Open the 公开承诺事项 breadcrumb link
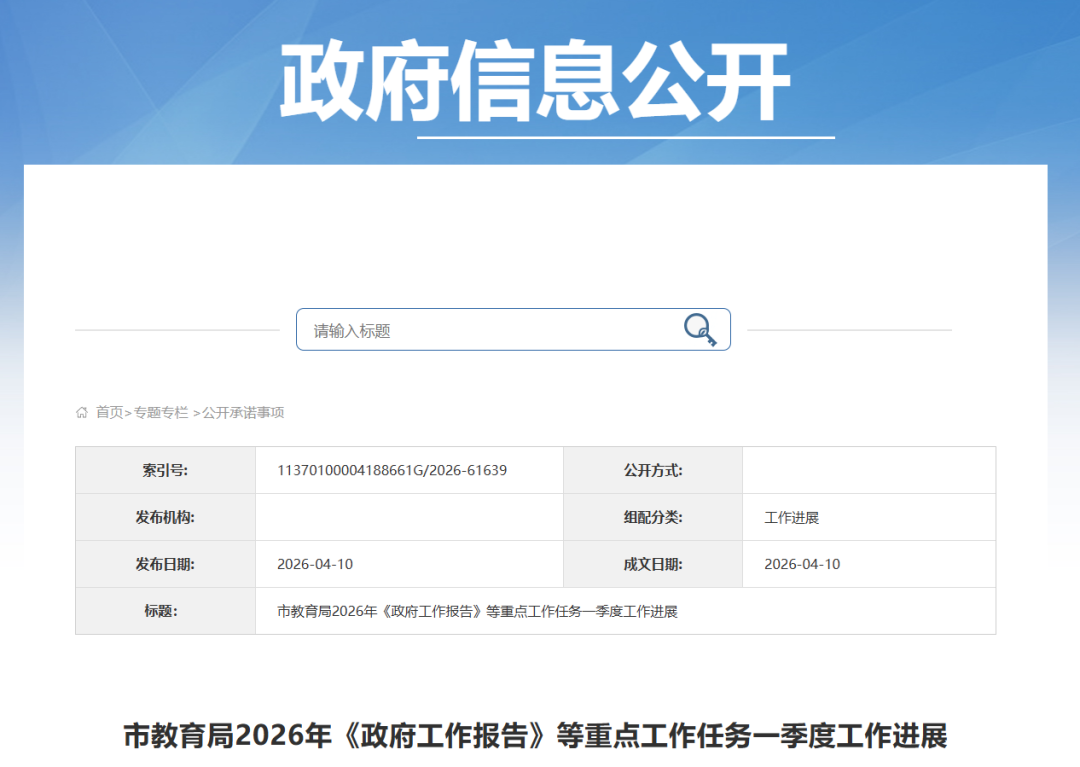The image size is (1080, 767). click(243, 412)
